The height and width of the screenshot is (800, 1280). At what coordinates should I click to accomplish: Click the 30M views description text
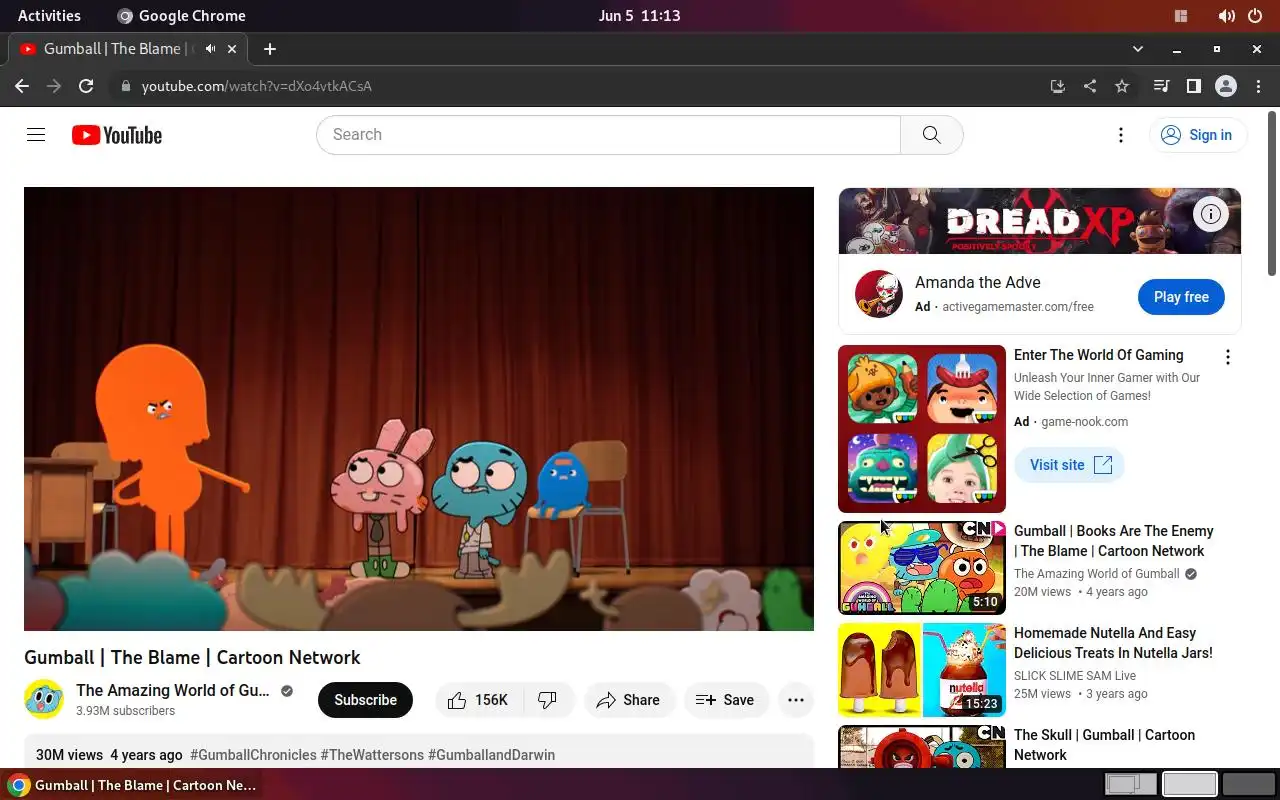pyautogui.click(x=69, y=755)
